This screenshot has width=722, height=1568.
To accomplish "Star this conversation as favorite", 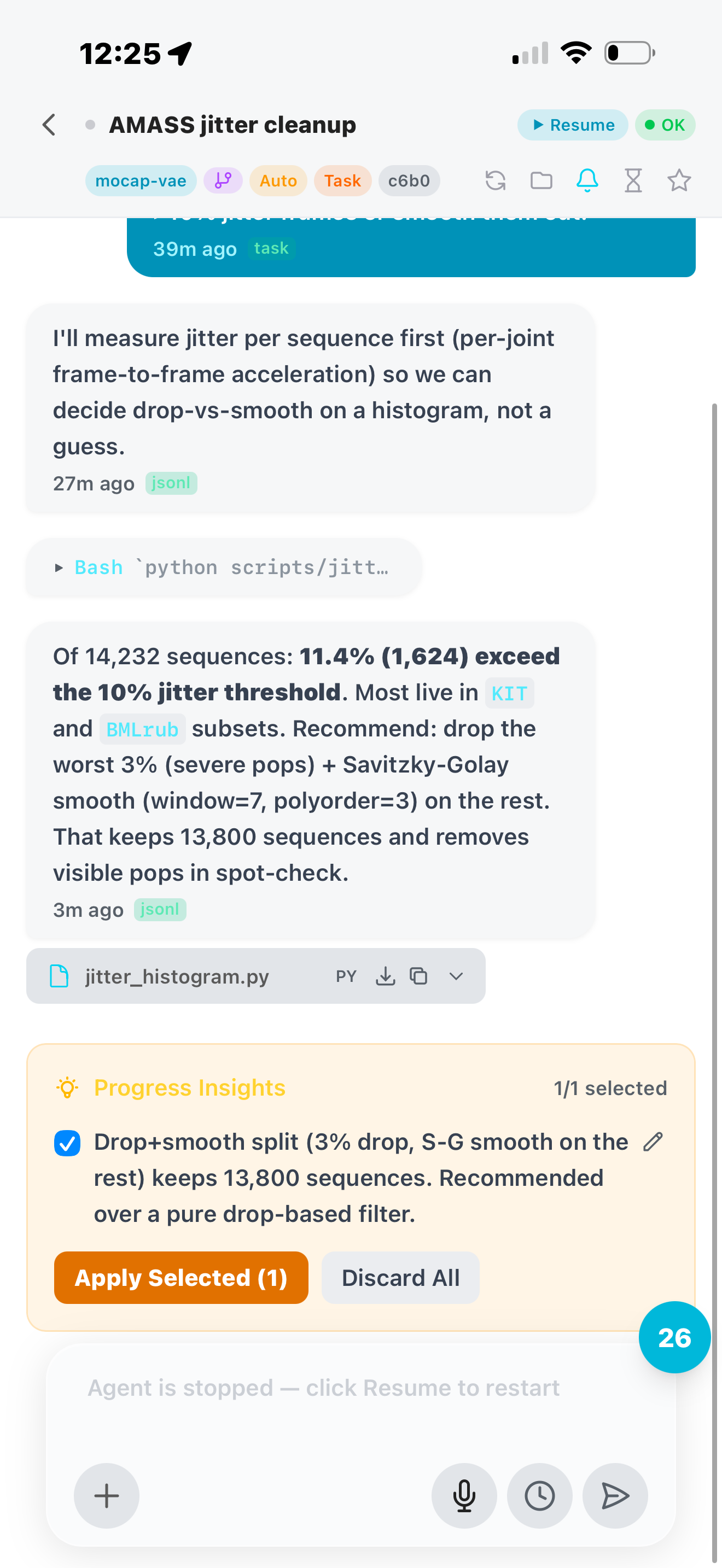I will [679, 181].
